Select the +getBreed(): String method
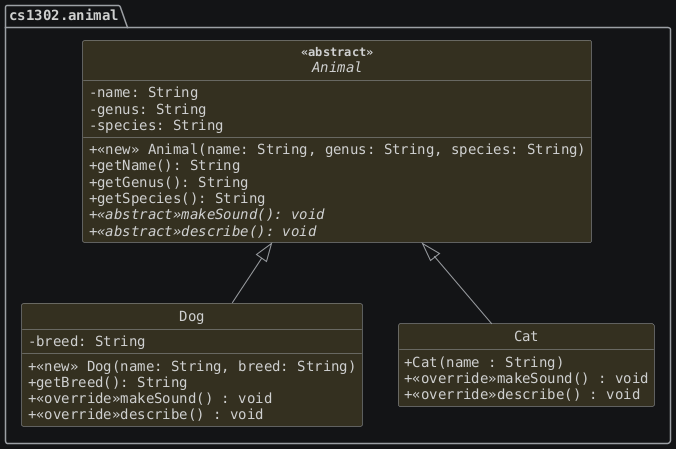Image resolution: width=676 pixels, height=449 pixels. [108, 383]
